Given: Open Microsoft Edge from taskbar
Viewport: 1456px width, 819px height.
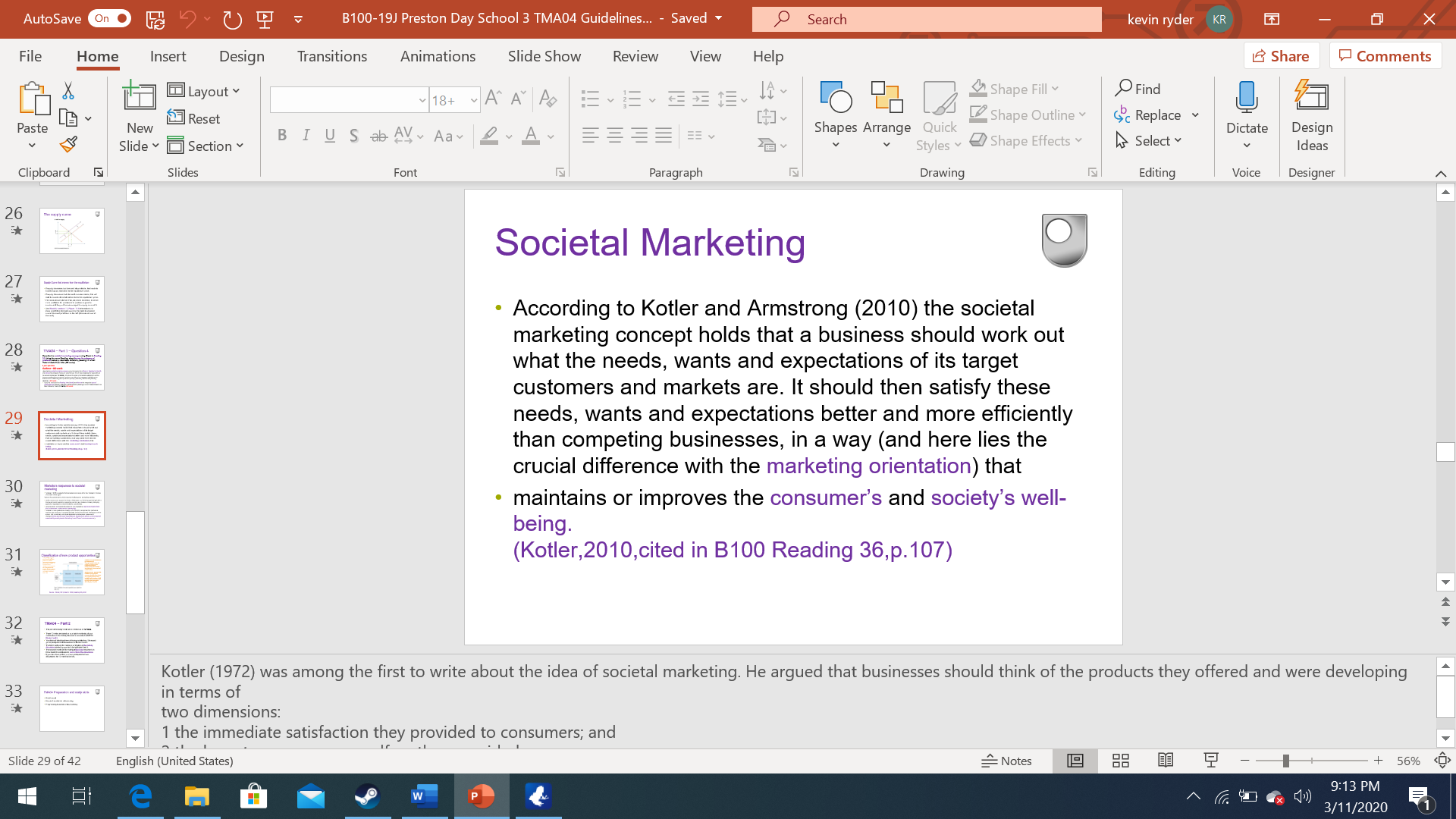Looking at the screenshot, I should (140, 796).
